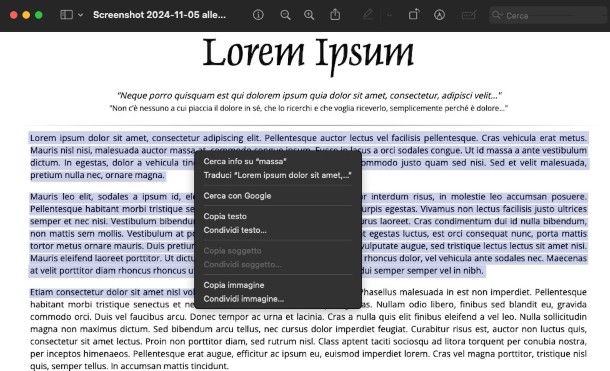Click the highlight pen icon

368,15
